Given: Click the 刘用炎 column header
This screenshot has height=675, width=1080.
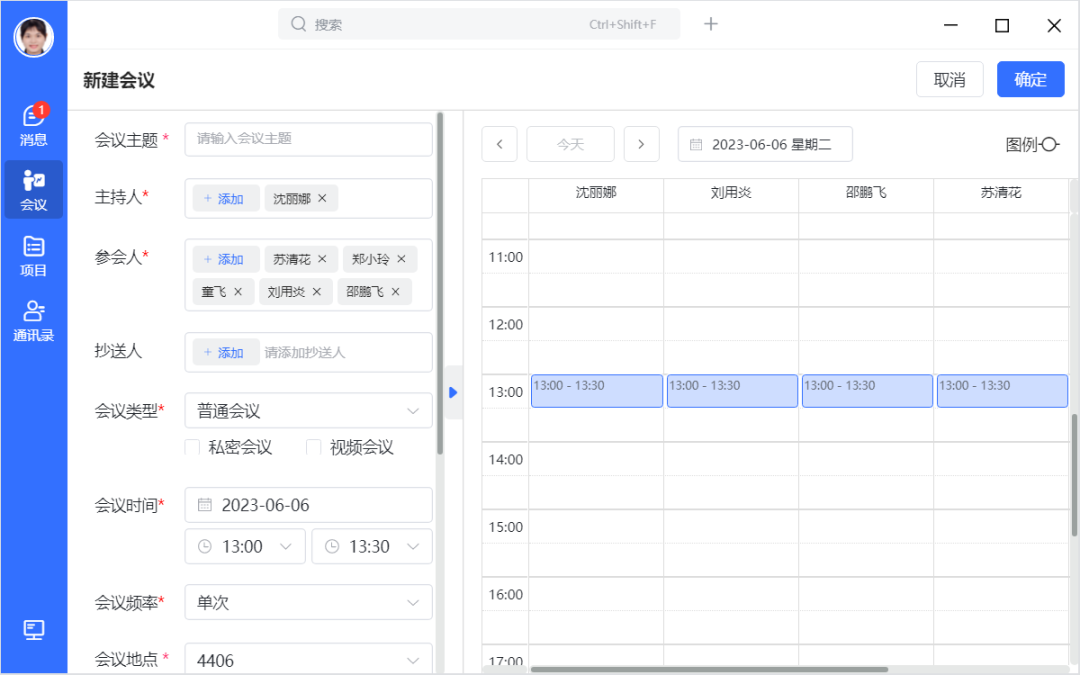Looking at the screenshot, I should [731, 193].
